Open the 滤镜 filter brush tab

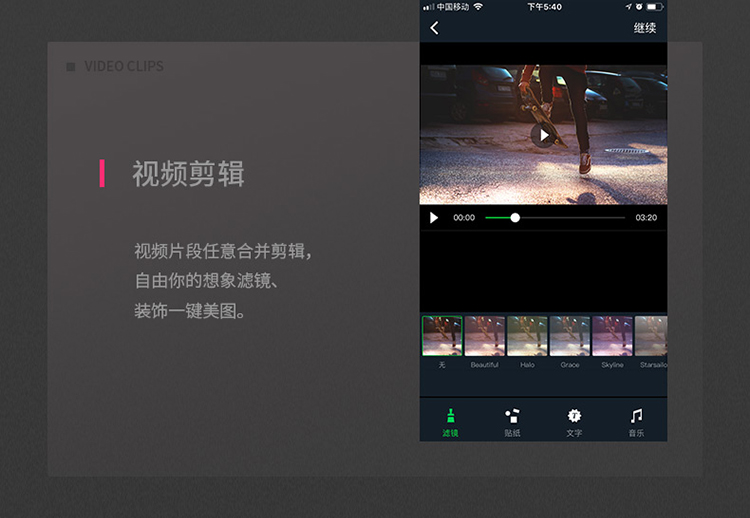[x=450, y=422]
